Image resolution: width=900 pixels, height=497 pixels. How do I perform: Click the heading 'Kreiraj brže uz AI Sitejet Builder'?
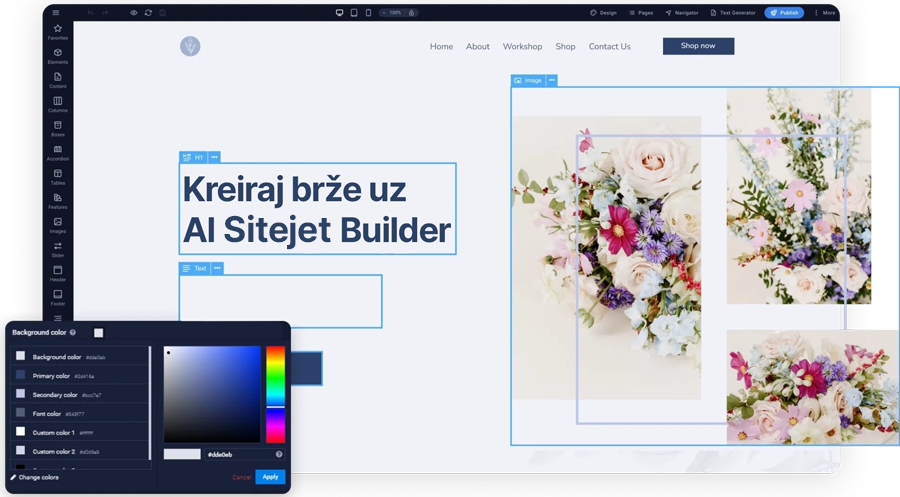317,209
